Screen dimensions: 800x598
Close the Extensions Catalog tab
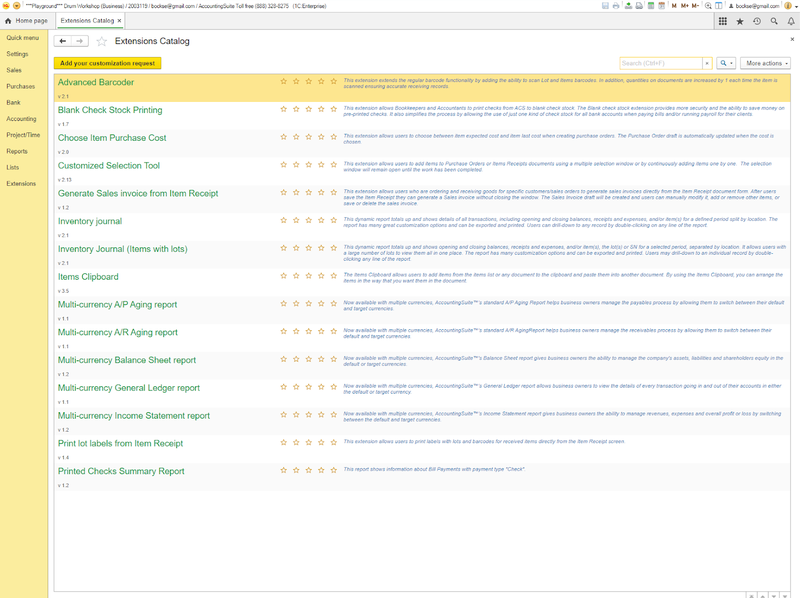(x=119, y=21)
